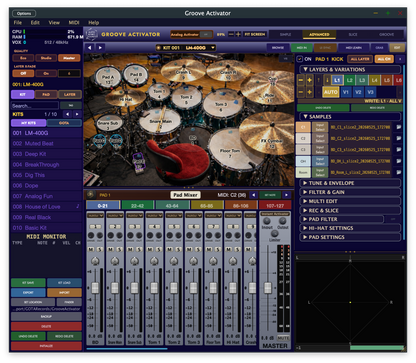Go to previous kit with toolbar left arrow
The image size is (416, 363).
(89, 48)
